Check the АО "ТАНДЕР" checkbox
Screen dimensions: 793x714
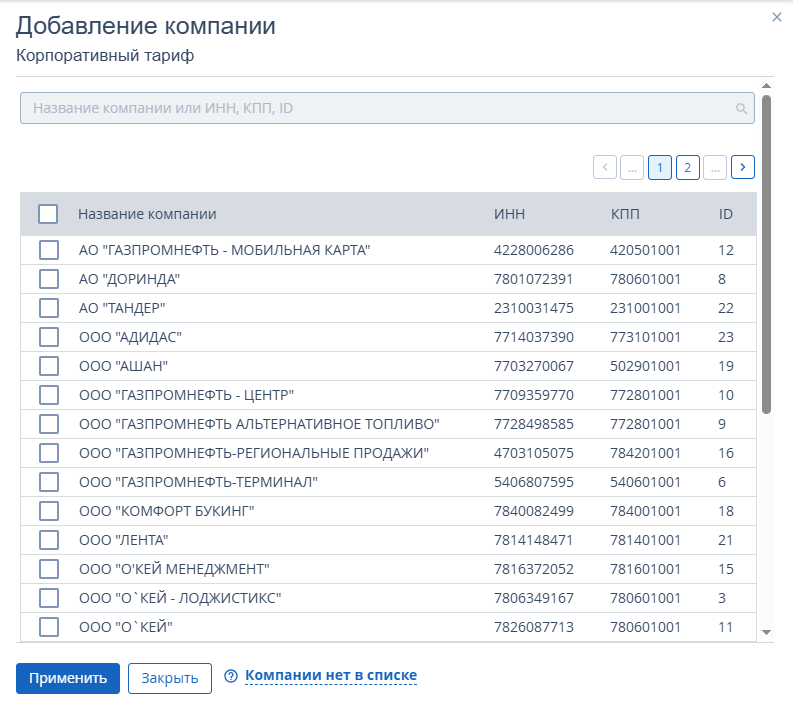tap(48, 308)
